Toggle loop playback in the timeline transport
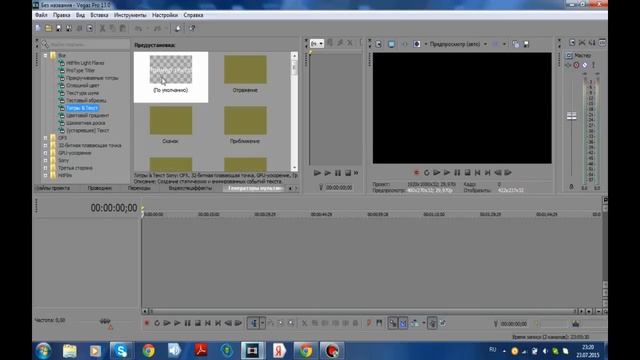Screen dimensions: 640x360 click(x=157, y=323)
